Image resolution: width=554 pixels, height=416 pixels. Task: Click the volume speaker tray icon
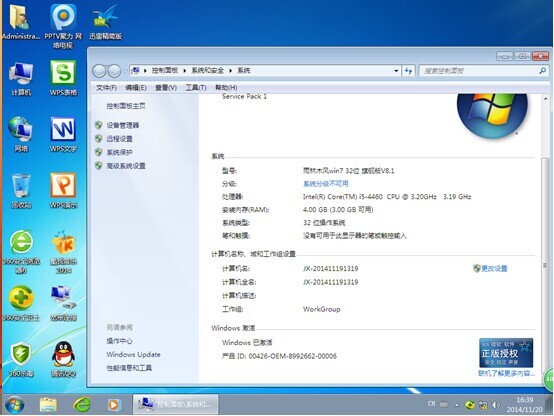pos(496,405)
